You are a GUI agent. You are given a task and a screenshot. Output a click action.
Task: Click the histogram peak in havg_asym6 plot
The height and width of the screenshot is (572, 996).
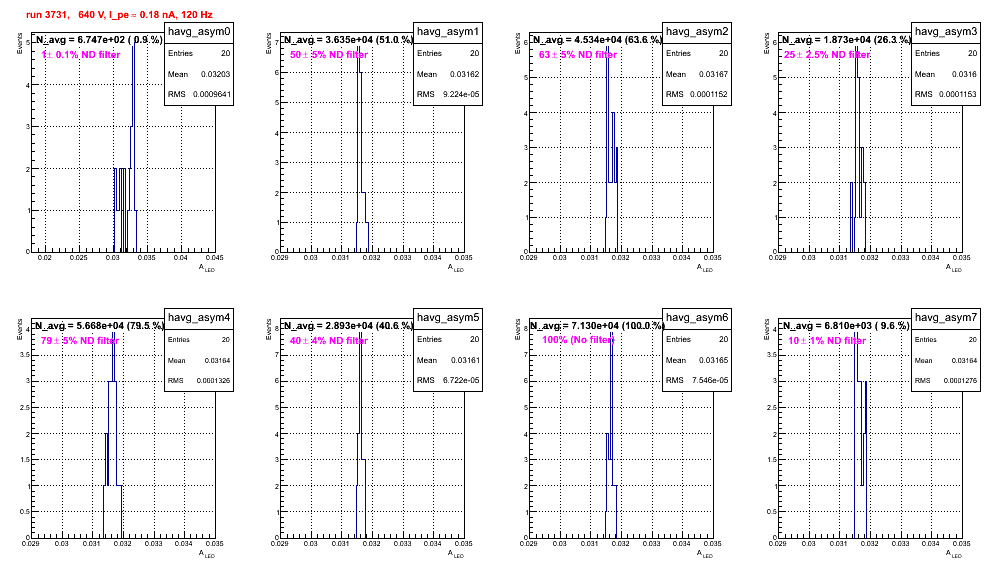point(611,334)
